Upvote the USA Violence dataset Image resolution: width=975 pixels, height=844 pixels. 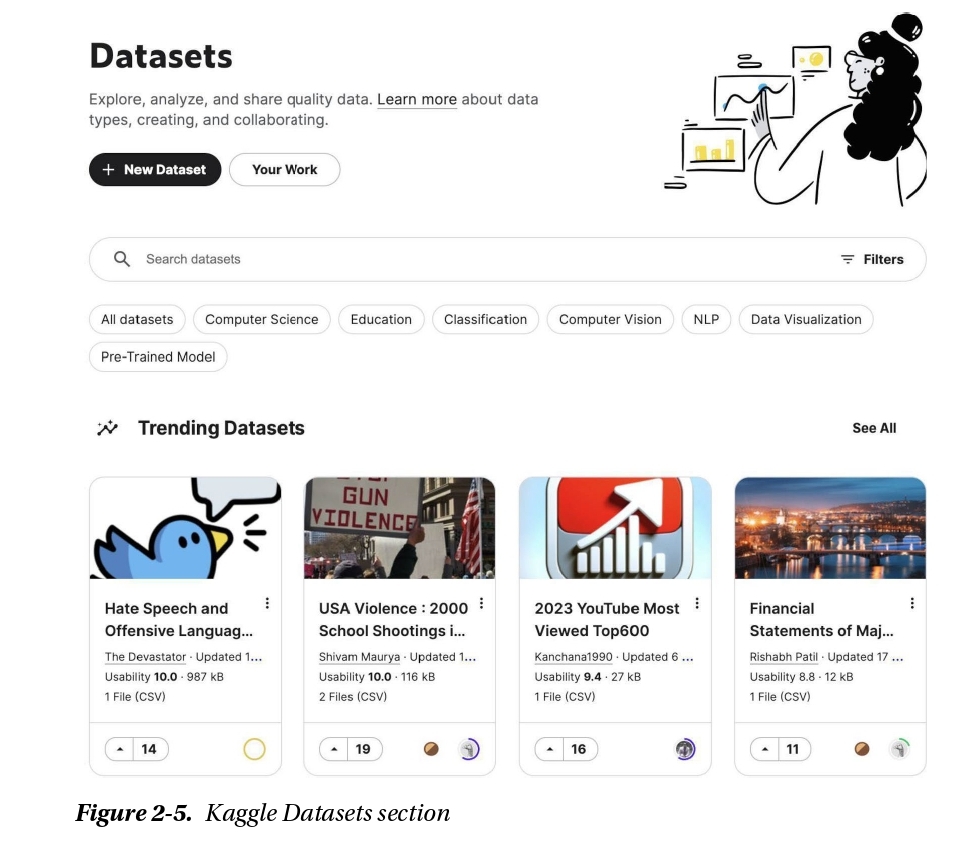tap(334, 749)
